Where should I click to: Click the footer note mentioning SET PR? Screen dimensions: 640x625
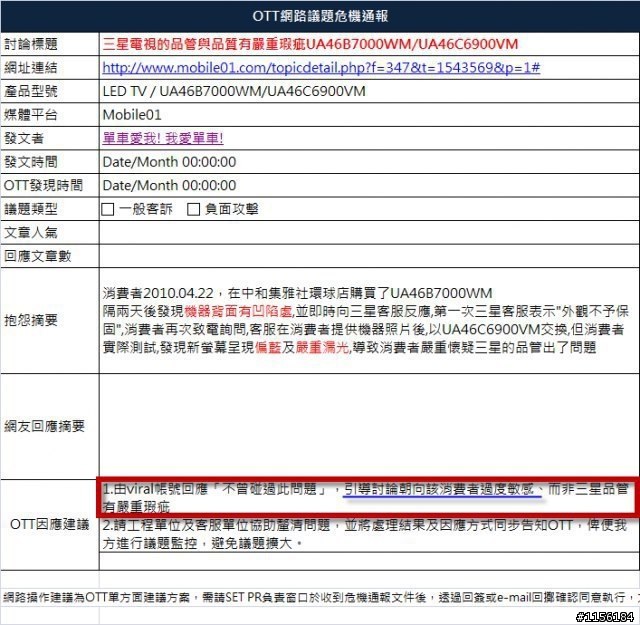(320, 598)
